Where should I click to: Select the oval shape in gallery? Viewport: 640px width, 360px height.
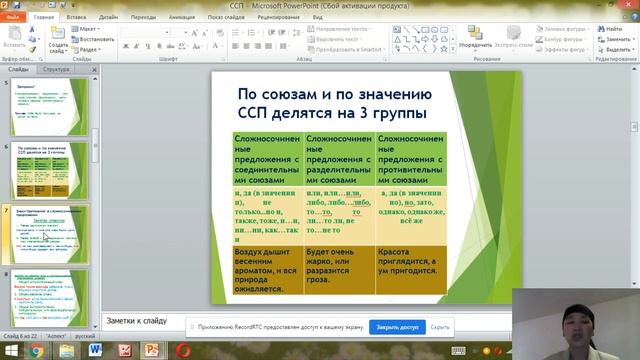[435, 30]
